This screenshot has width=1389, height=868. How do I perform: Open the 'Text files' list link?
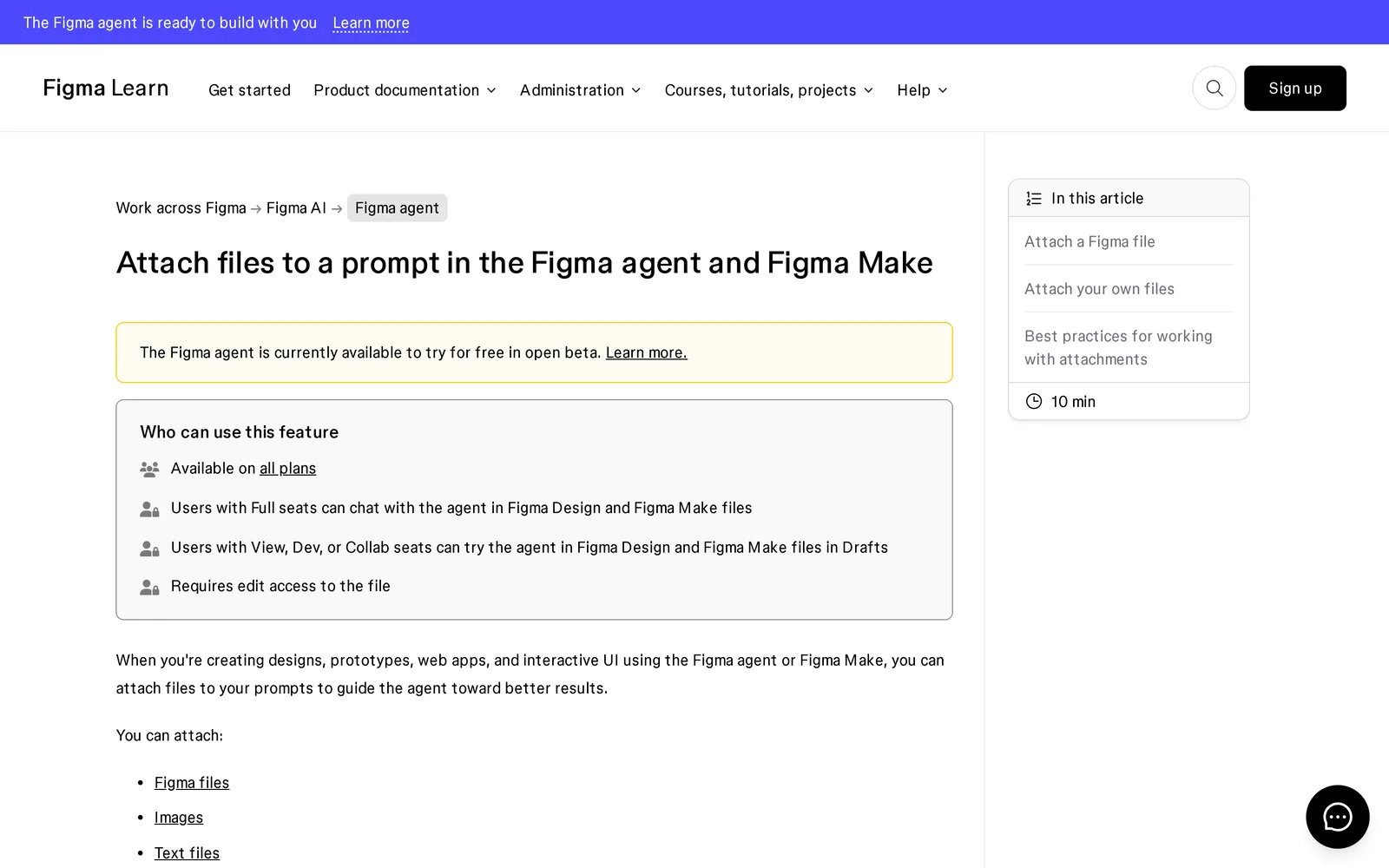click(x=187, y=853)
